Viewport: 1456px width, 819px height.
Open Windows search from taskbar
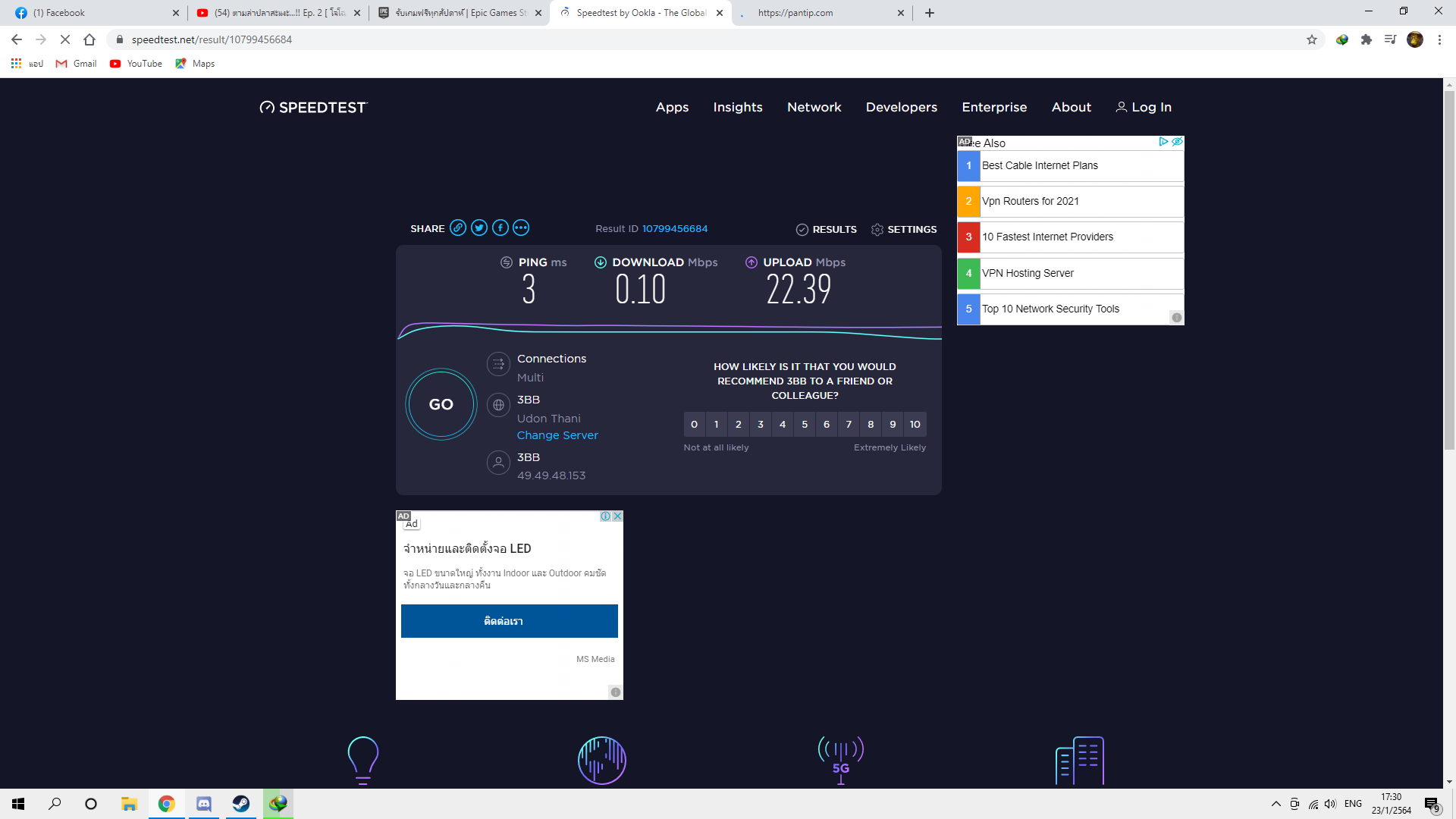[x=55, y=804]
